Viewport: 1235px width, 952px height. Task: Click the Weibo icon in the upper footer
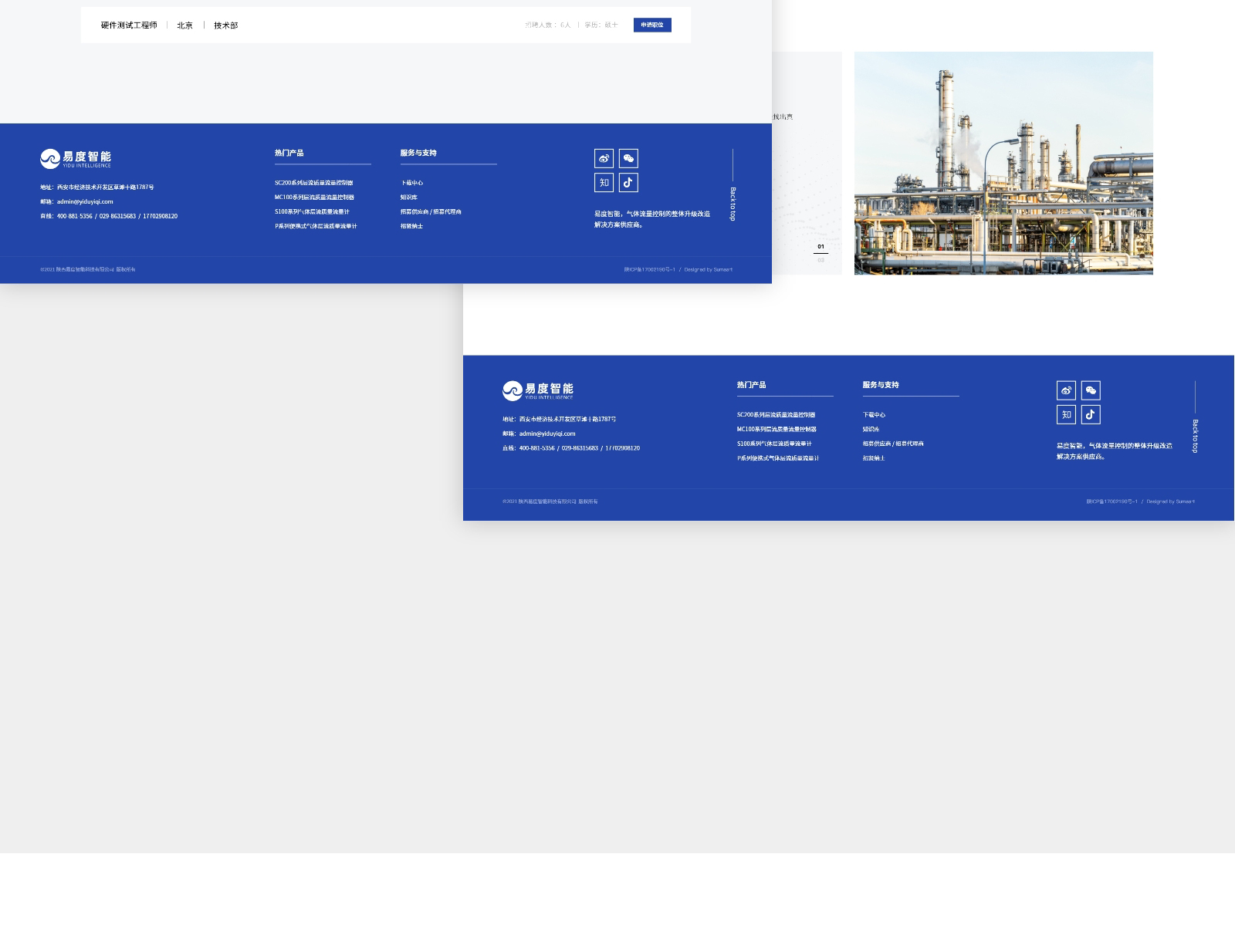coord(604,159)
